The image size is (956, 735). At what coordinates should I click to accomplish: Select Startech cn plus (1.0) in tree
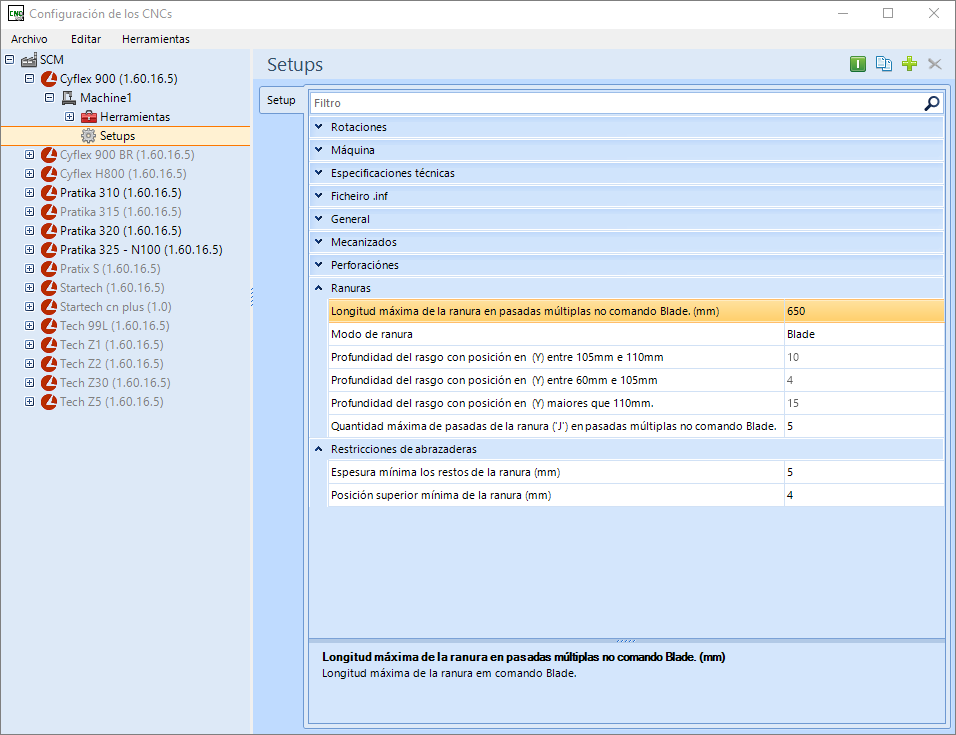116,307
